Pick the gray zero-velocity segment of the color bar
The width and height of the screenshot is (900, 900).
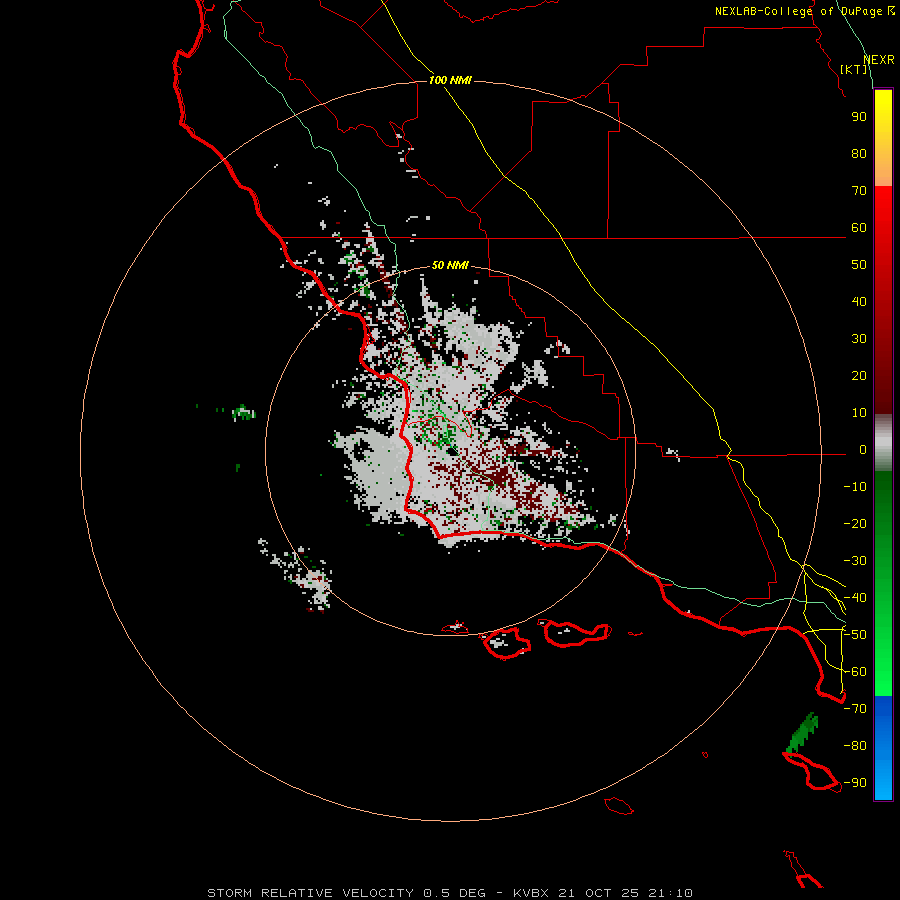(883, 443)
